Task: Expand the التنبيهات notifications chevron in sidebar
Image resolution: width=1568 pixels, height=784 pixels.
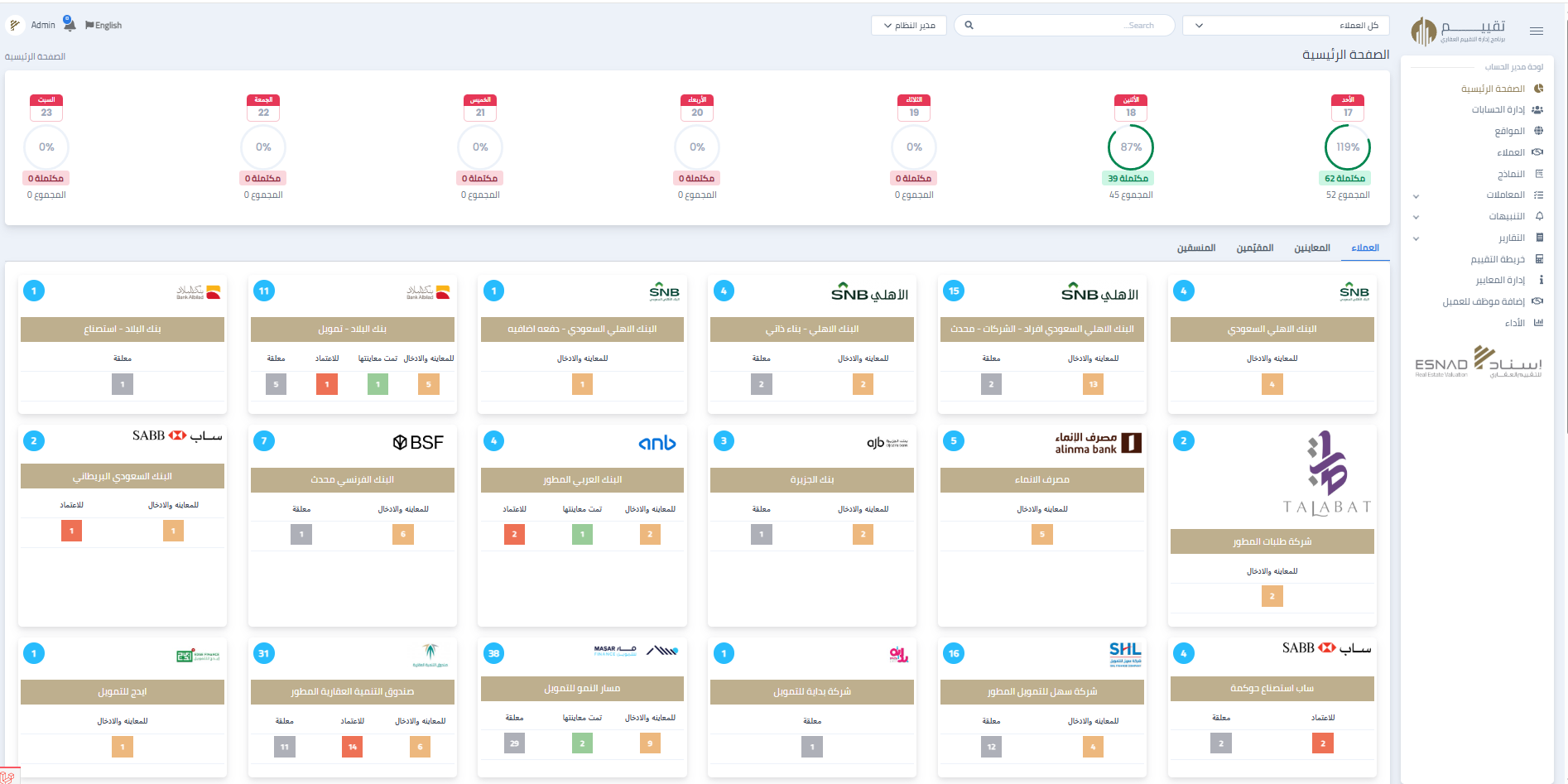Action: tap(1416, 217)
